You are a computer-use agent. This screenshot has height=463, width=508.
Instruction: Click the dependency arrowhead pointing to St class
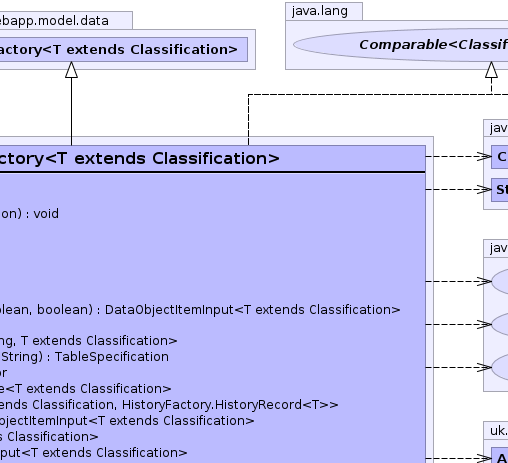point(484,189)
